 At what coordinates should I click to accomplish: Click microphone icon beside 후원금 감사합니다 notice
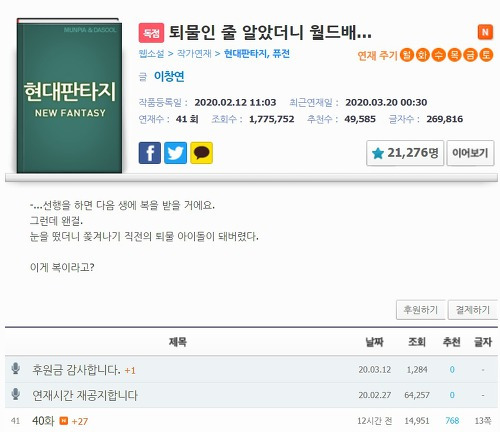click(x=15, y=369)
